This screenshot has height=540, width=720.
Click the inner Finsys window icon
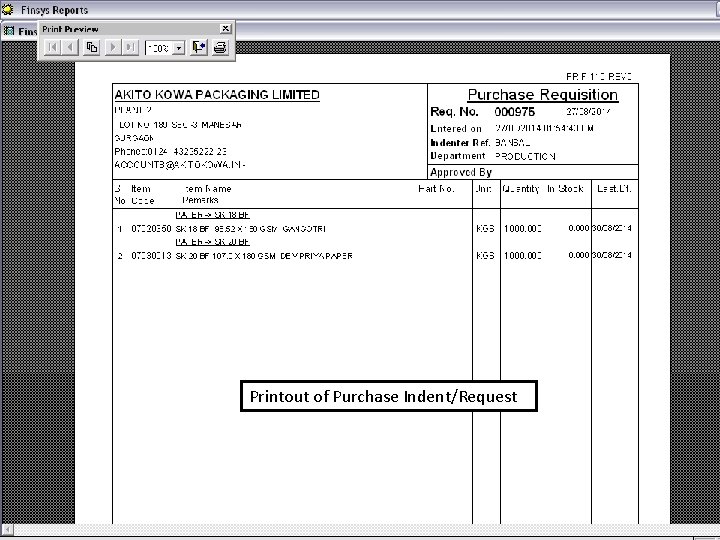[9, 31]
